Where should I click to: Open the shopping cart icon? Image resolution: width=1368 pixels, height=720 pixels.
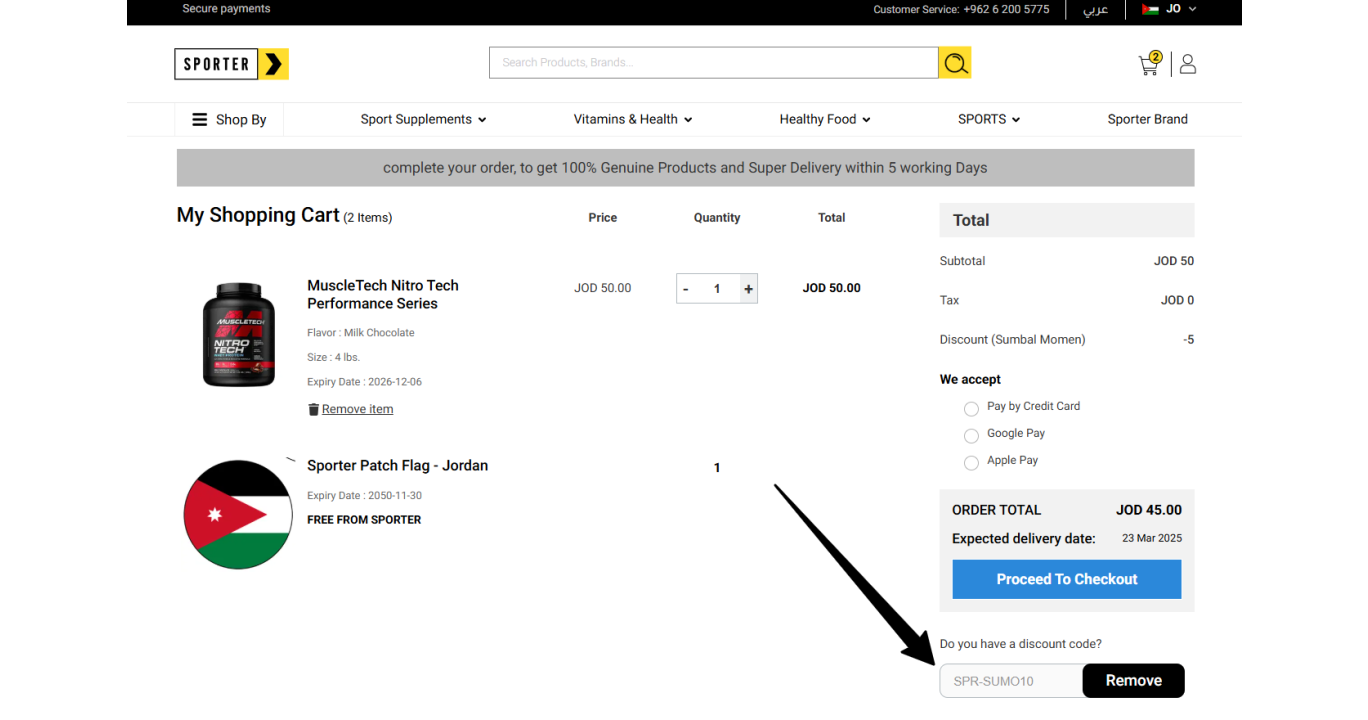[1150, 64]
